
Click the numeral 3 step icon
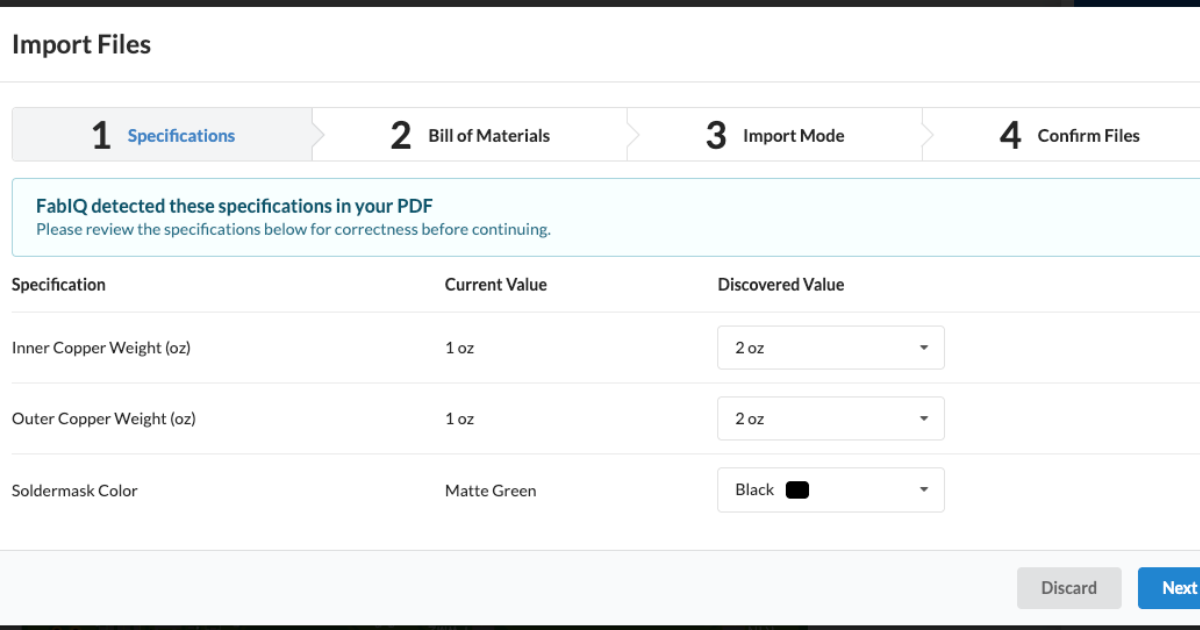(716, 135)
